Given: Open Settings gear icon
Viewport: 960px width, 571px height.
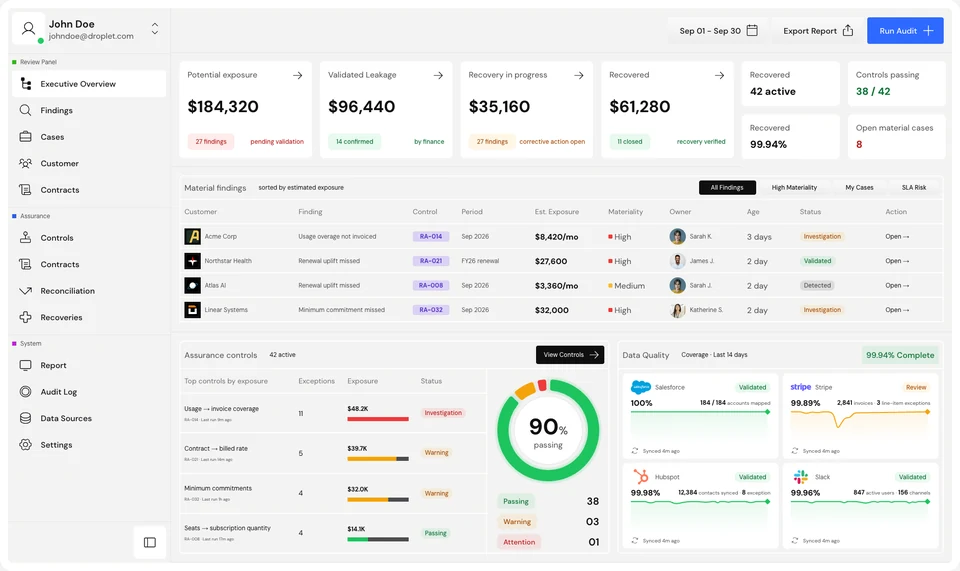Looking at the screenshot, I should pos(25,445).
